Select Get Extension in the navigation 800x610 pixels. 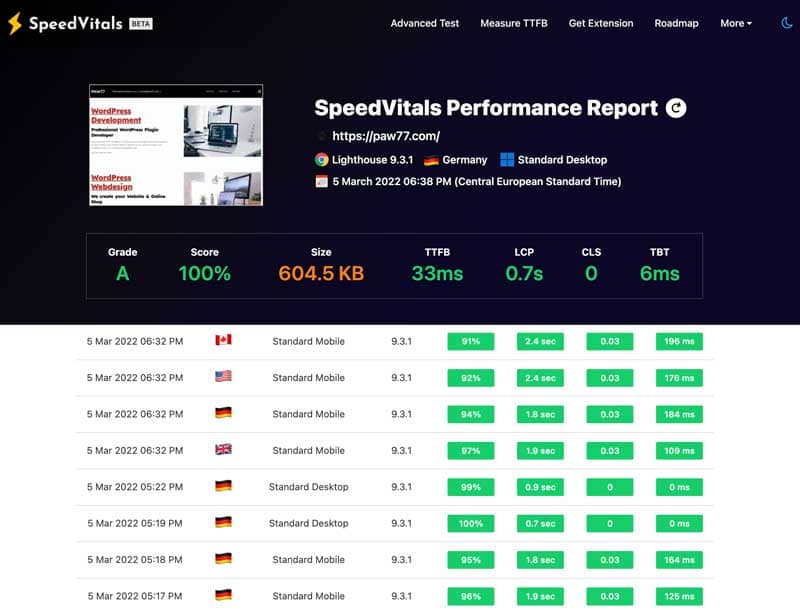[x=601, y=23]
